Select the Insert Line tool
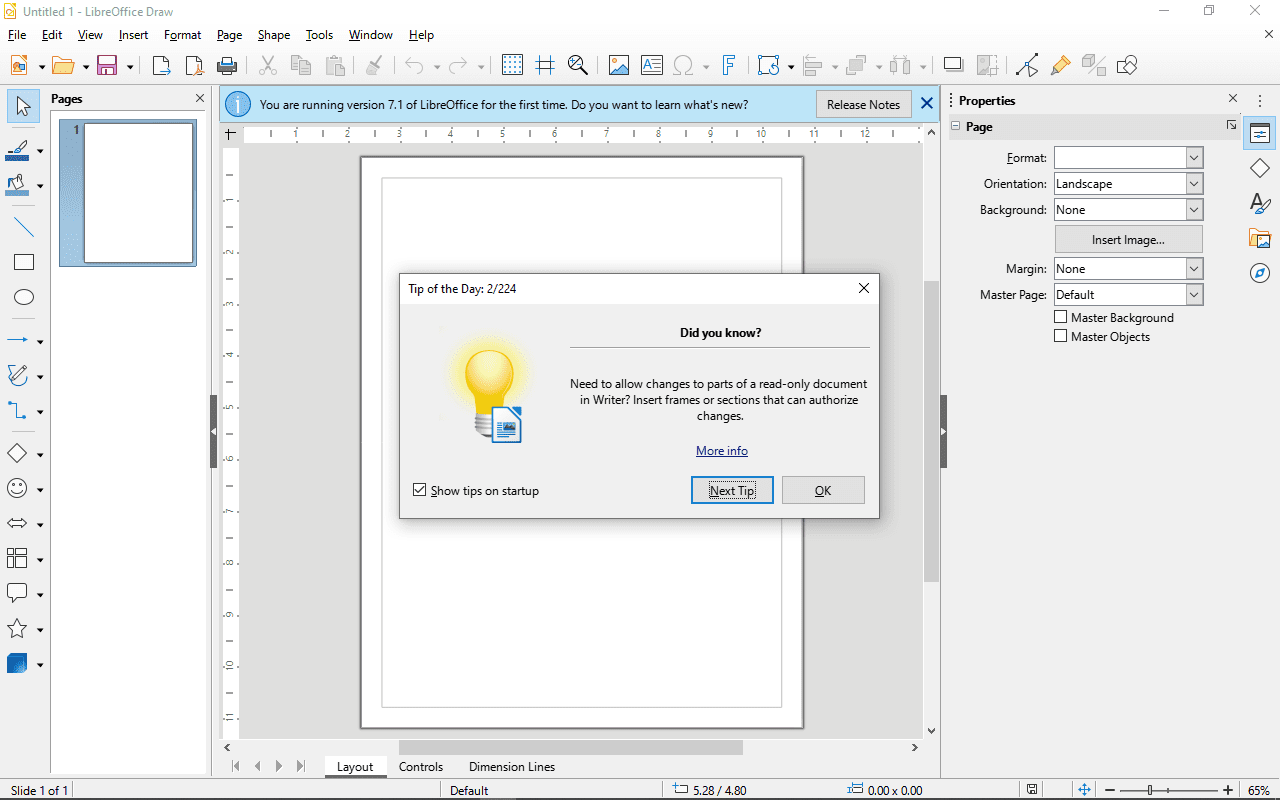The image size is (1280, 800). (x=24, y=227)
